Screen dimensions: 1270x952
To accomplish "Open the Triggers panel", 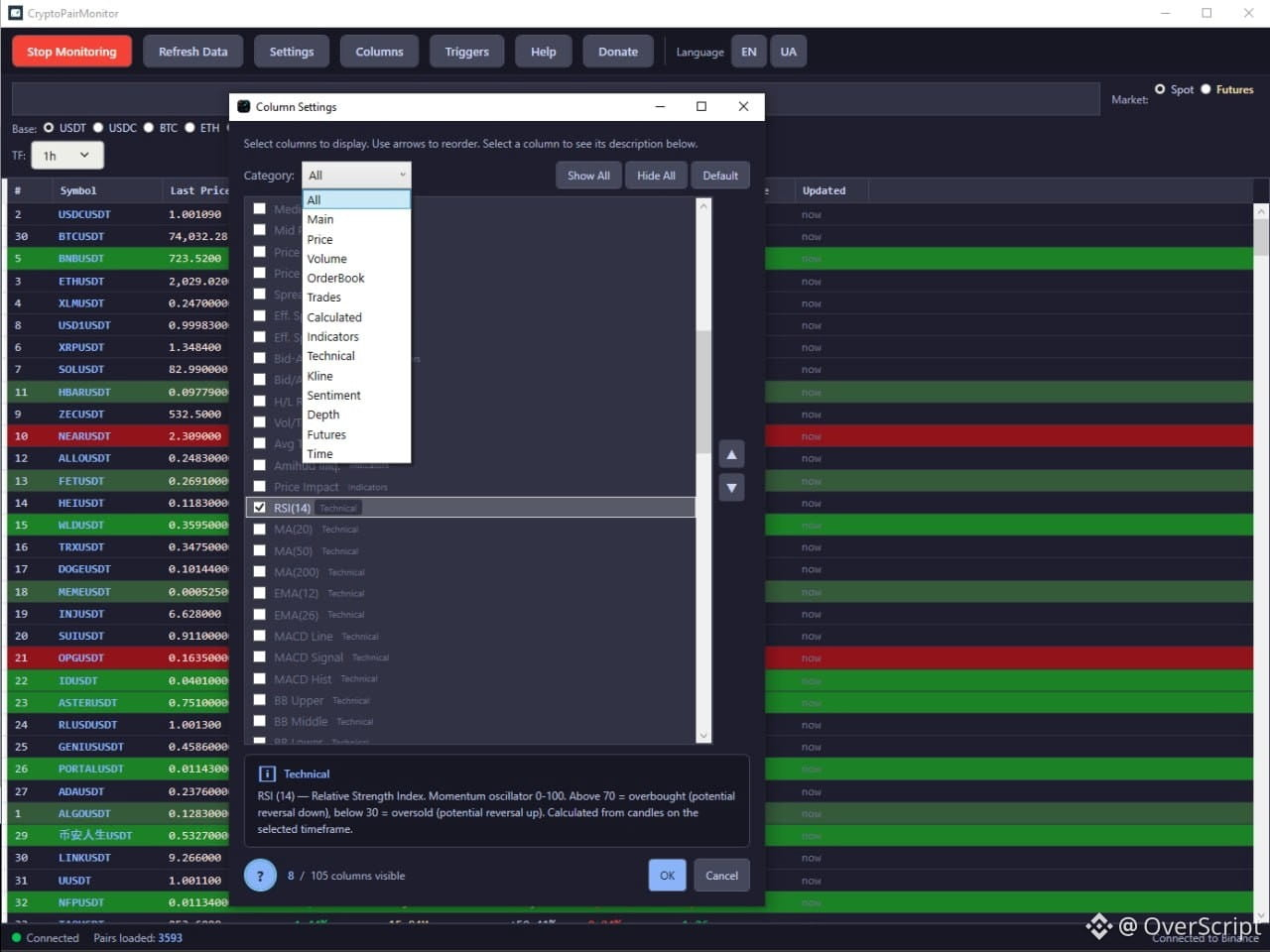I will (x=467, y=52).
